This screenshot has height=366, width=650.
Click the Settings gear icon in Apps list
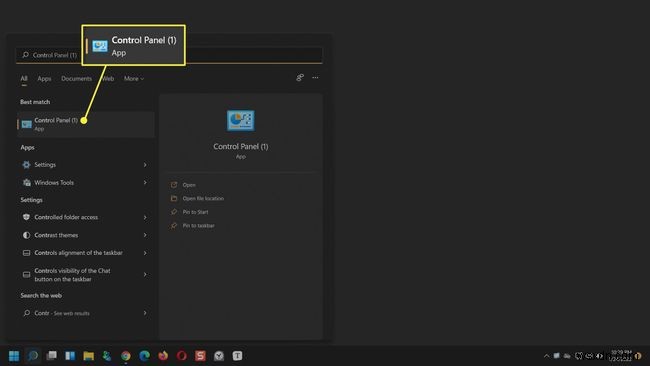coord(27,165)
